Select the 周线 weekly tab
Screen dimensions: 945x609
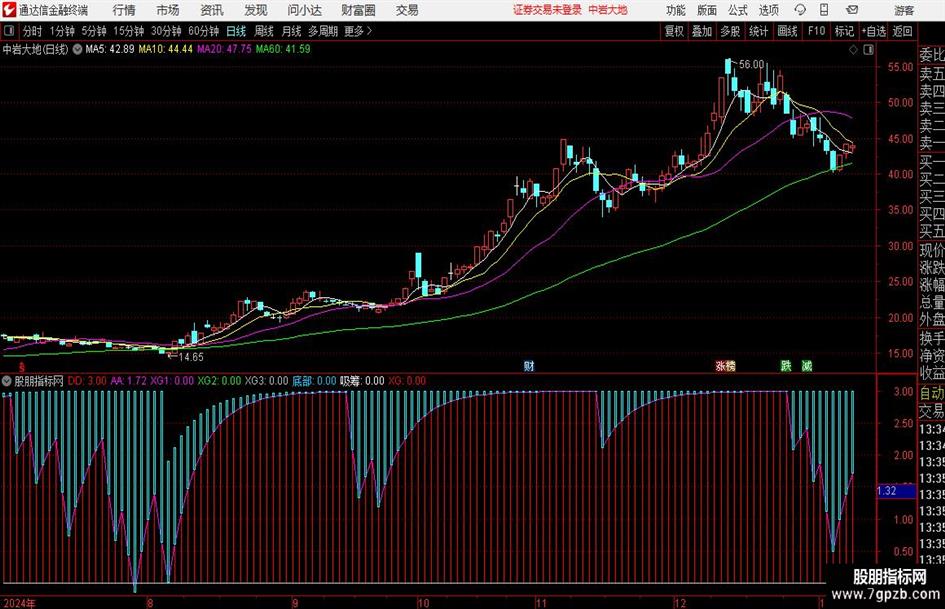click(x=264, y=31)
